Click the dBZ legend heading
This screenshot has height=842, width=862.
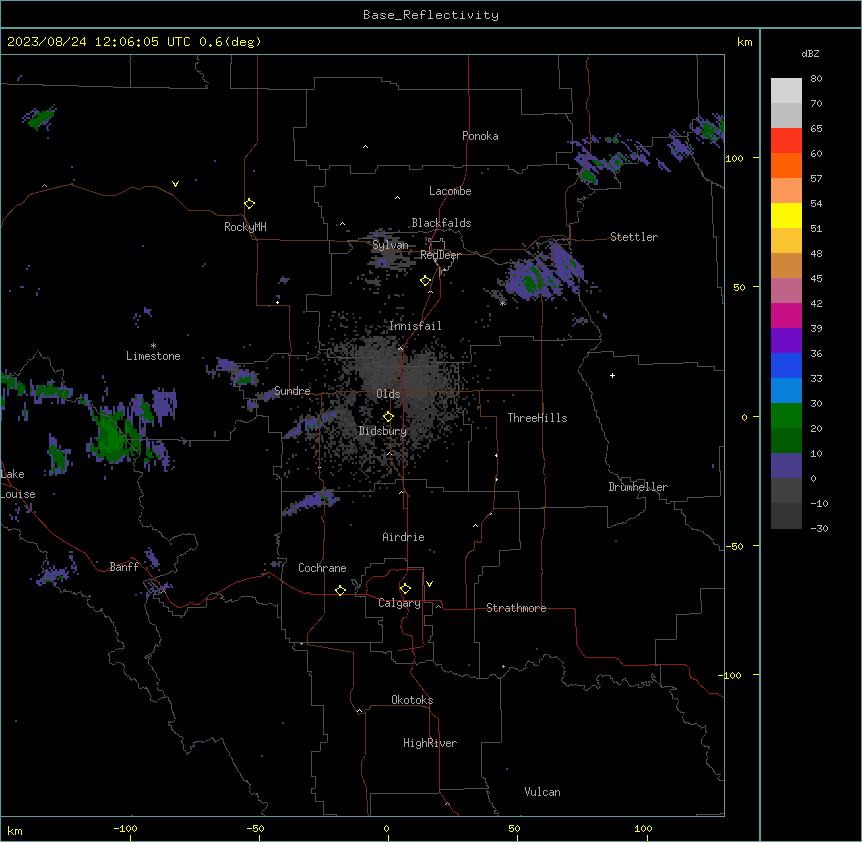coord(810,53)
